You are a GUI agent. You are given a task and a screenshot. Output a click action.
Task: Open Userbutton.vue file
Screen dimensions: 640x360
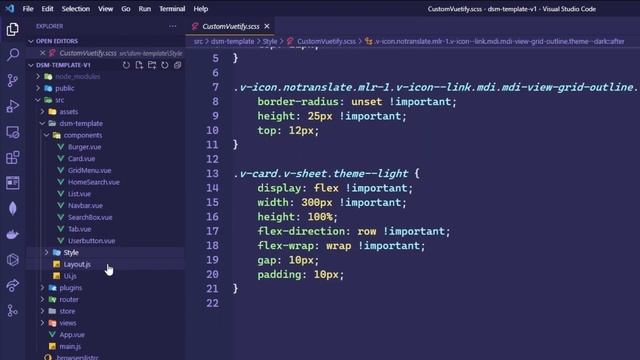pos(91,241)
